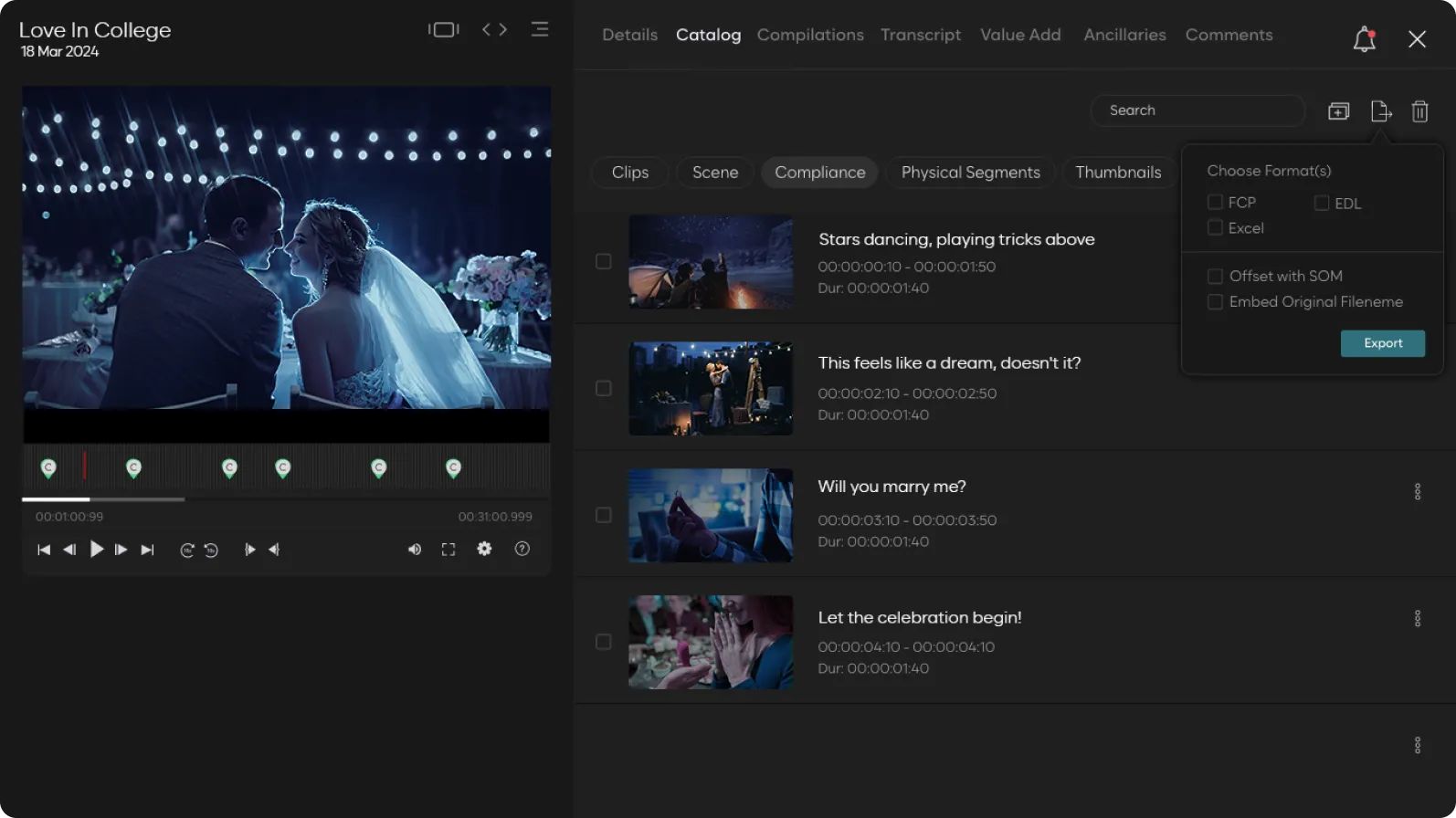Step back one frame
Viewport: 1456px width, 818px height.
tap(69, 550)
